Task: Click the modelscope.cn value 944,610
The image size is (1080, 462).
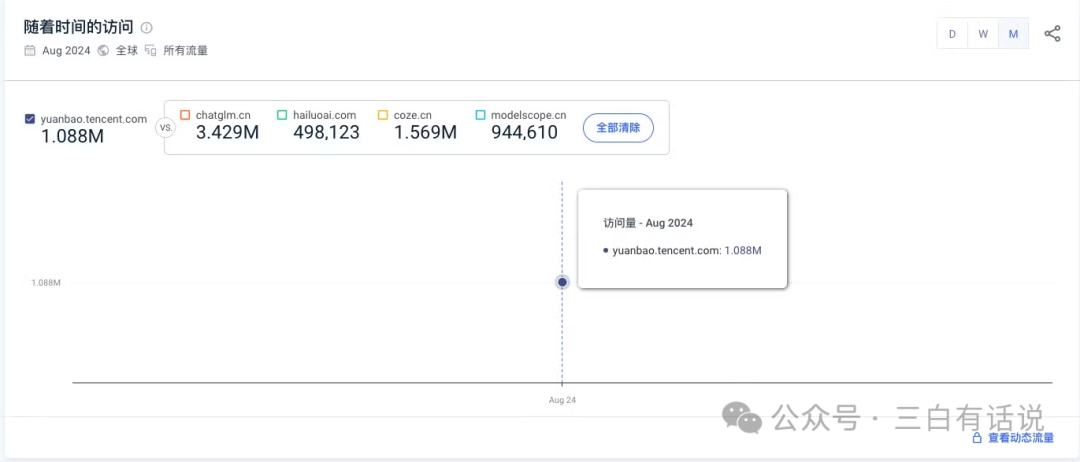Action: (524, 132)
